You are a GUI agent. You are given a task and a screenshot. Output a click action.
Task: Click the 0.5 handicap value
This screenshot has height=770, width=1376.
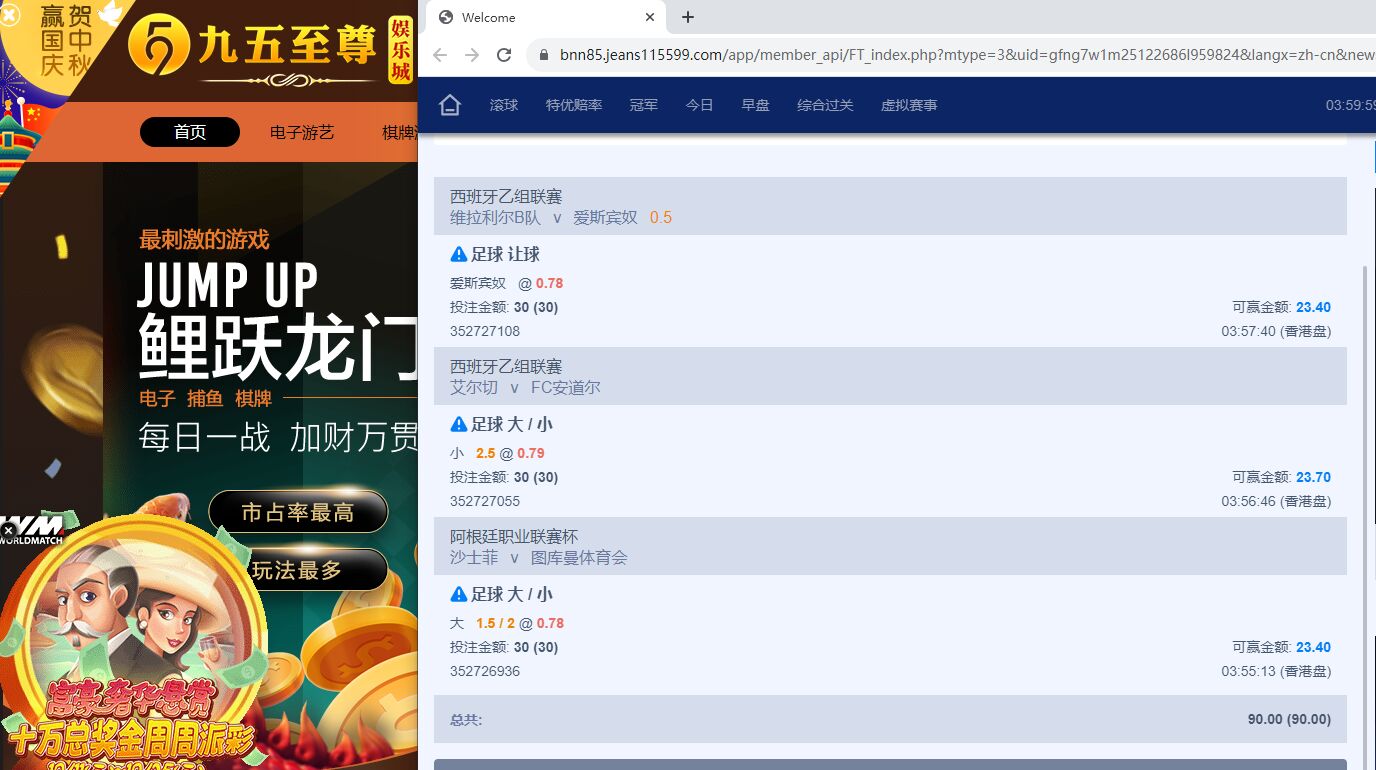click(x=661, y=217)
